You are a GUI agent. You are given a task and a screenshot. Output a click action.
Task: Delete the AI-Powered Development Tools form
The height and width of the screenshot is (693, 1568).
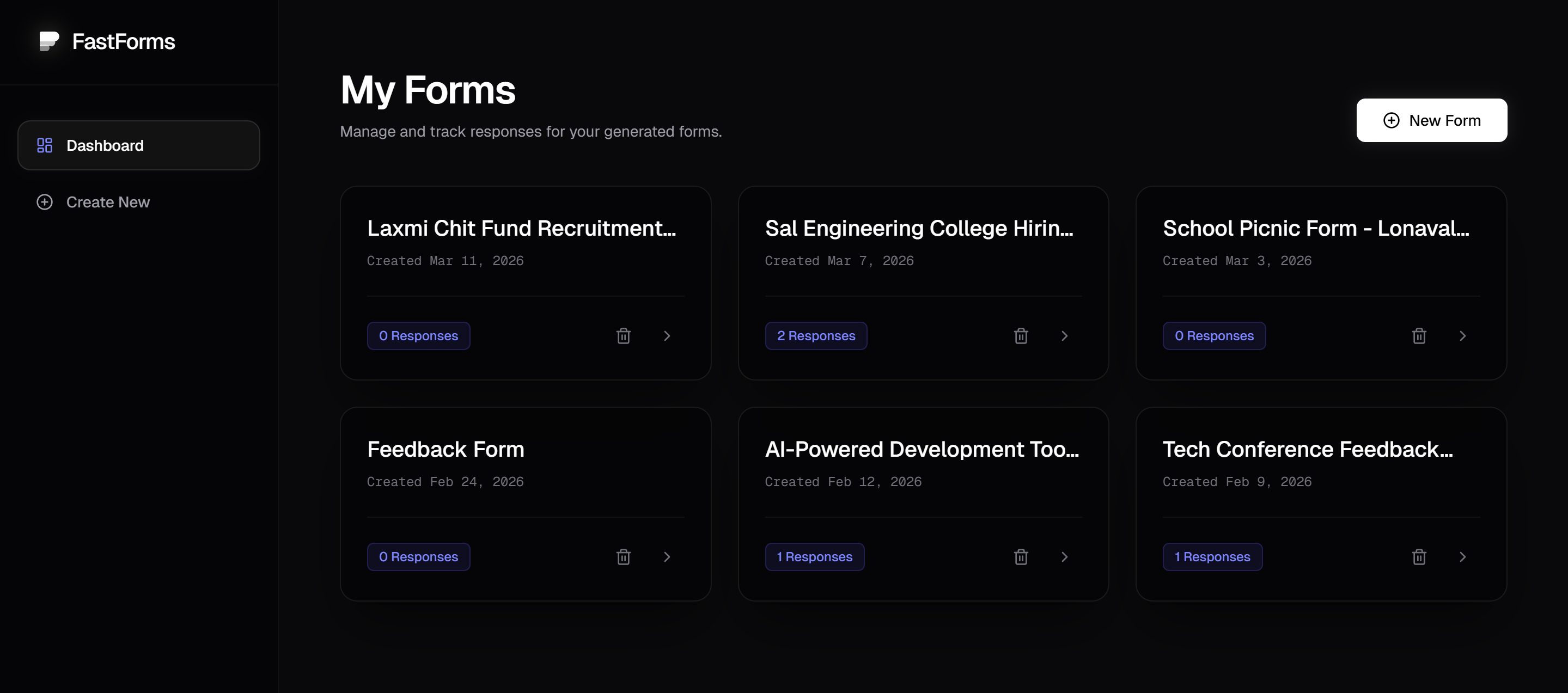pos(1021,556)
